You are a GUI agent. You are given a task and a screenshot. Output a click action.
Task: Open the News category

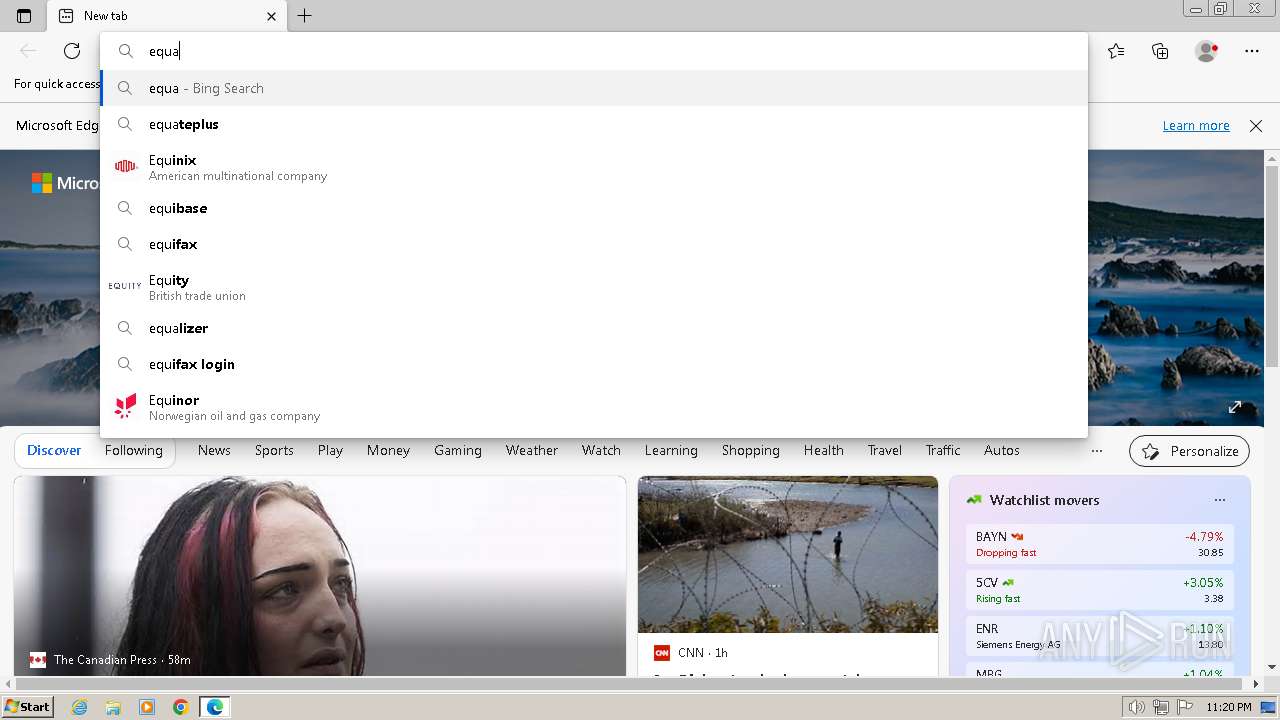coord(214,451)
